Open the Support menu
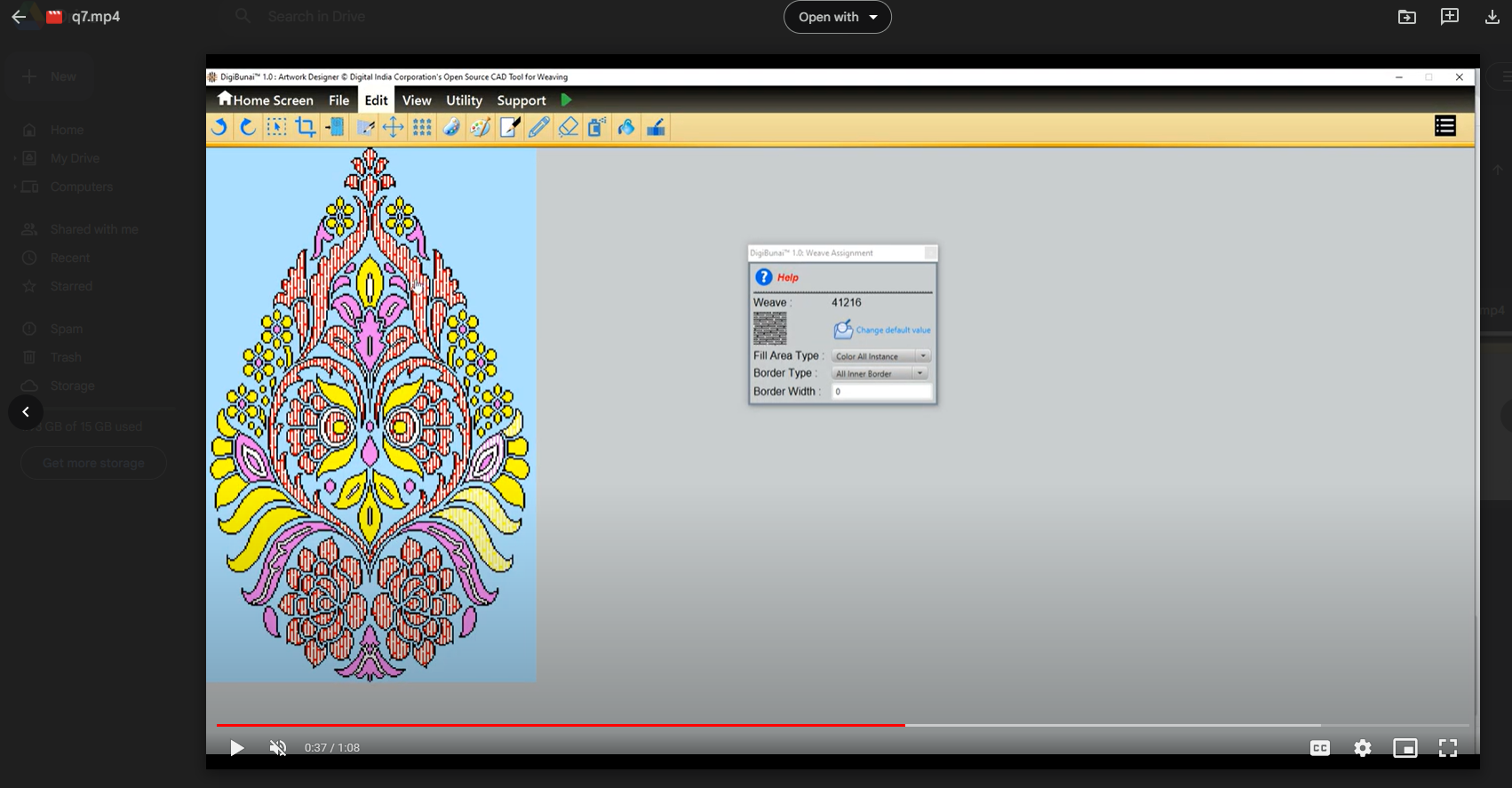Image resolution: width=1512 pixels, height=788 pixels. (521, 100)
